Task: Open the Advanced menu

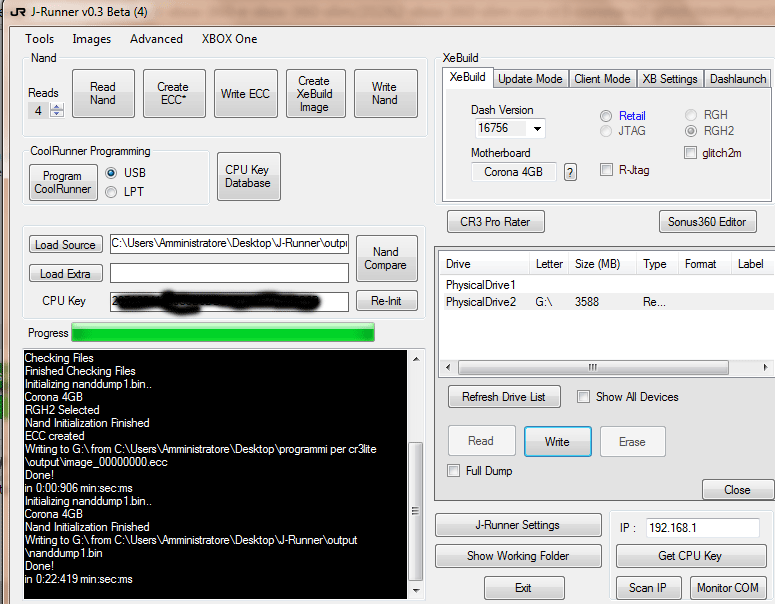Action: [x=156, y=39]
